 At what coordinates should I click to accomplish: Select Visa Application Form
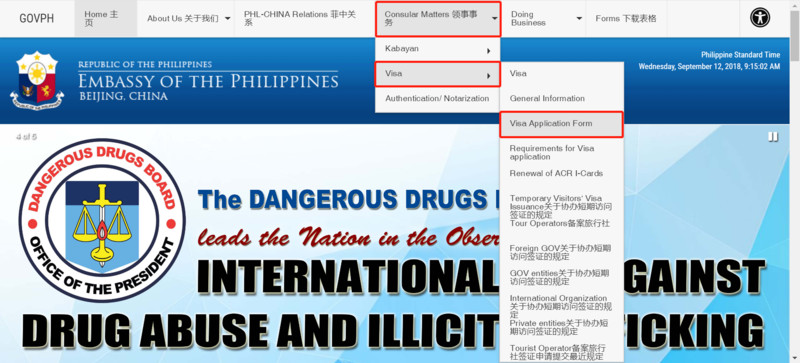(561, 124)
